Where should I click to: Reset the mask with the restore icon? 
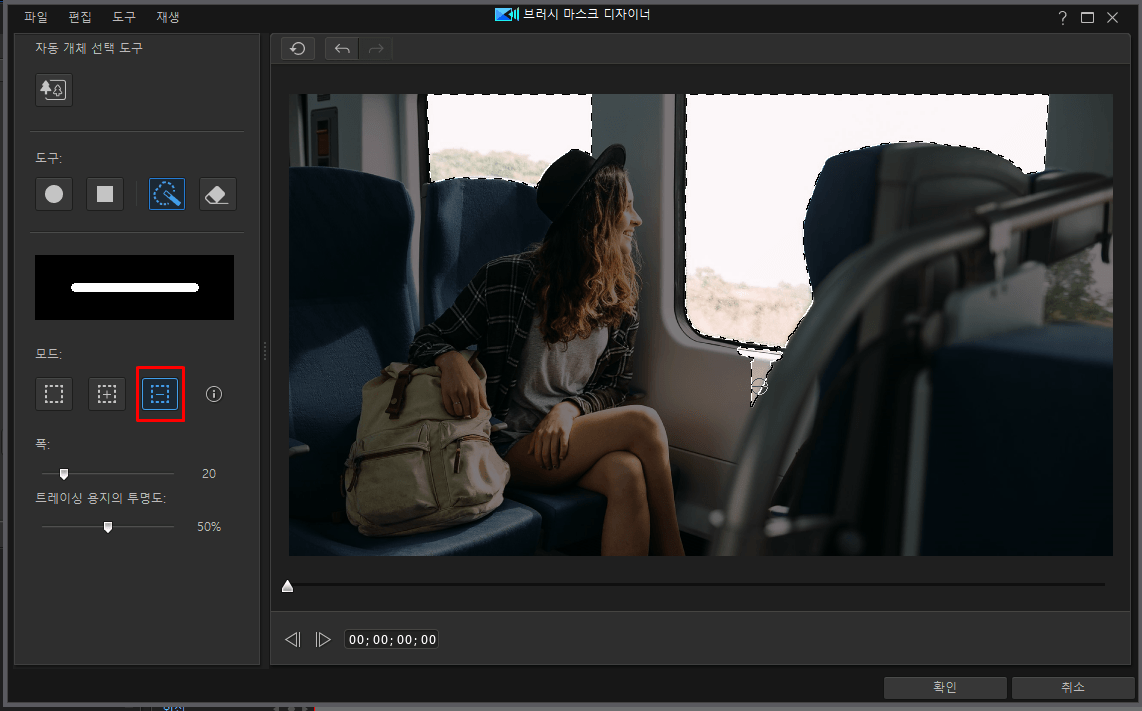coord(298,49)
